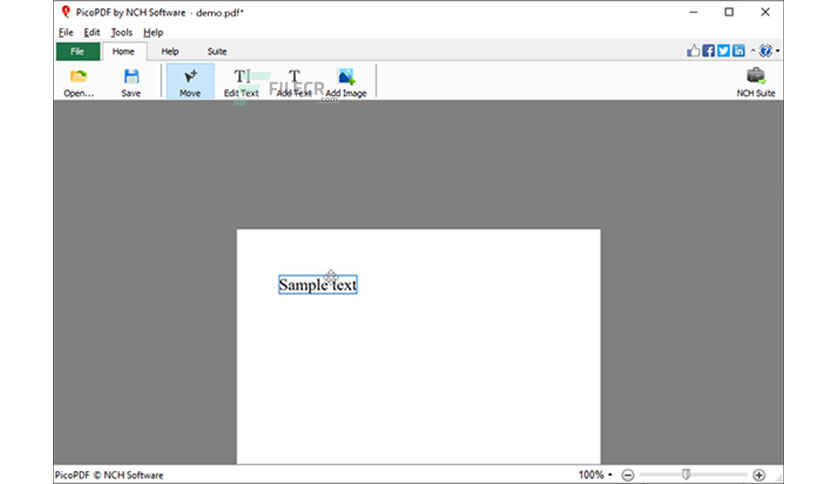Click the Add Image tool

(346, 81)
